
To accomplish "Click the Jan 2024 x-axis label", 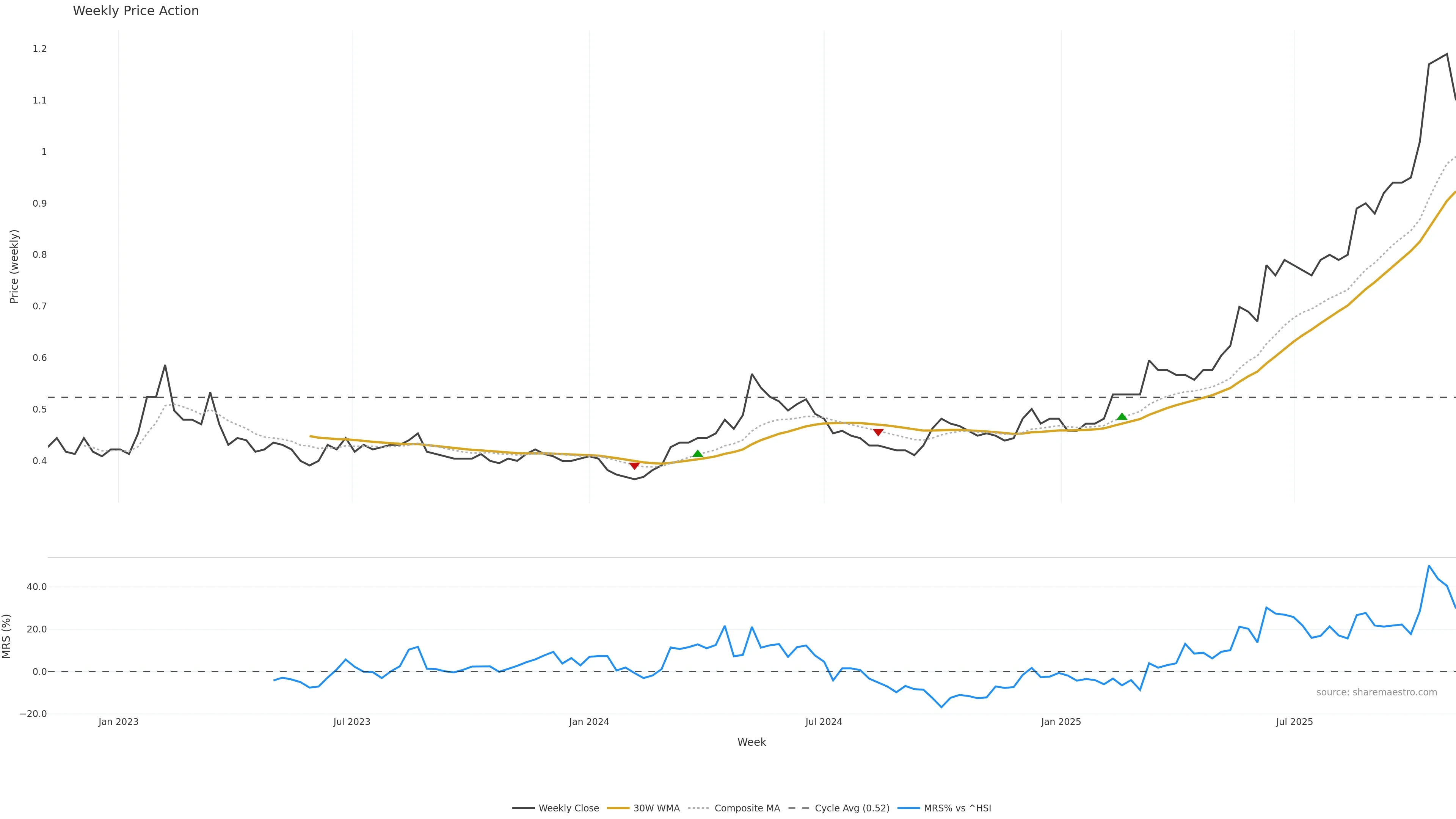I will [589, 722].
